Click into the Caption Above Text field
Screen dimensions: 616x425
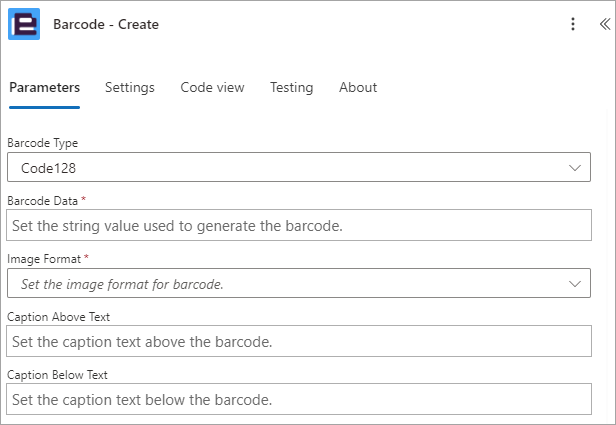[x=299, y=341]
